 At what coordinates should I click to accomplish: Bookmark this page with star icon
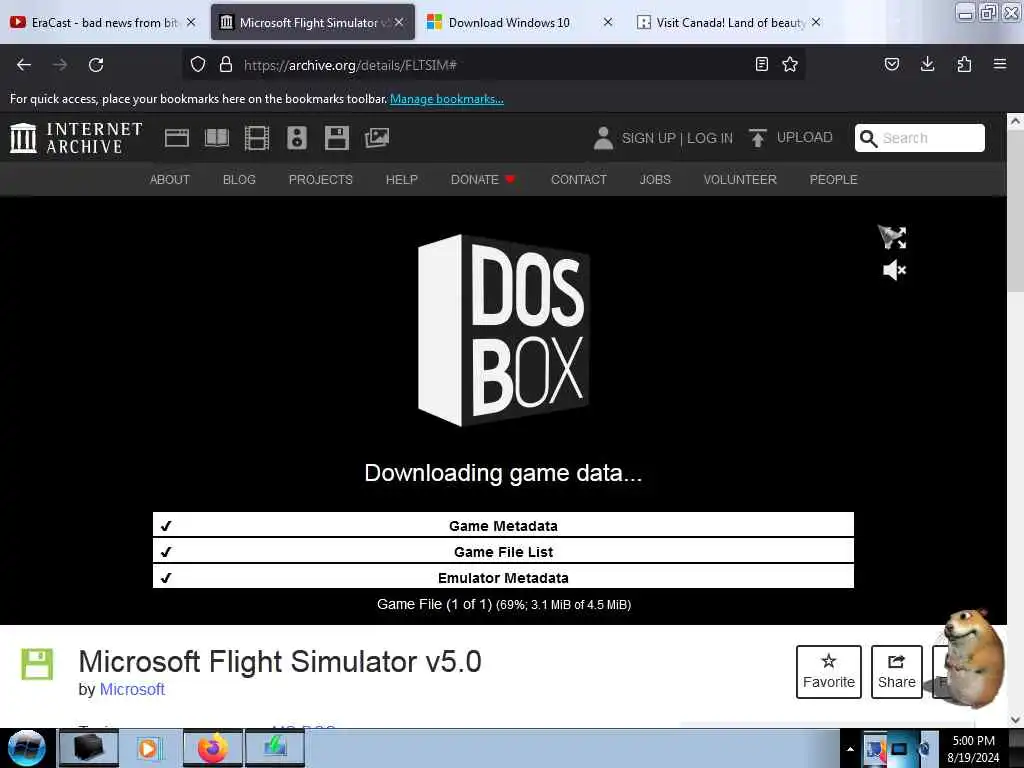coord(790,64)
